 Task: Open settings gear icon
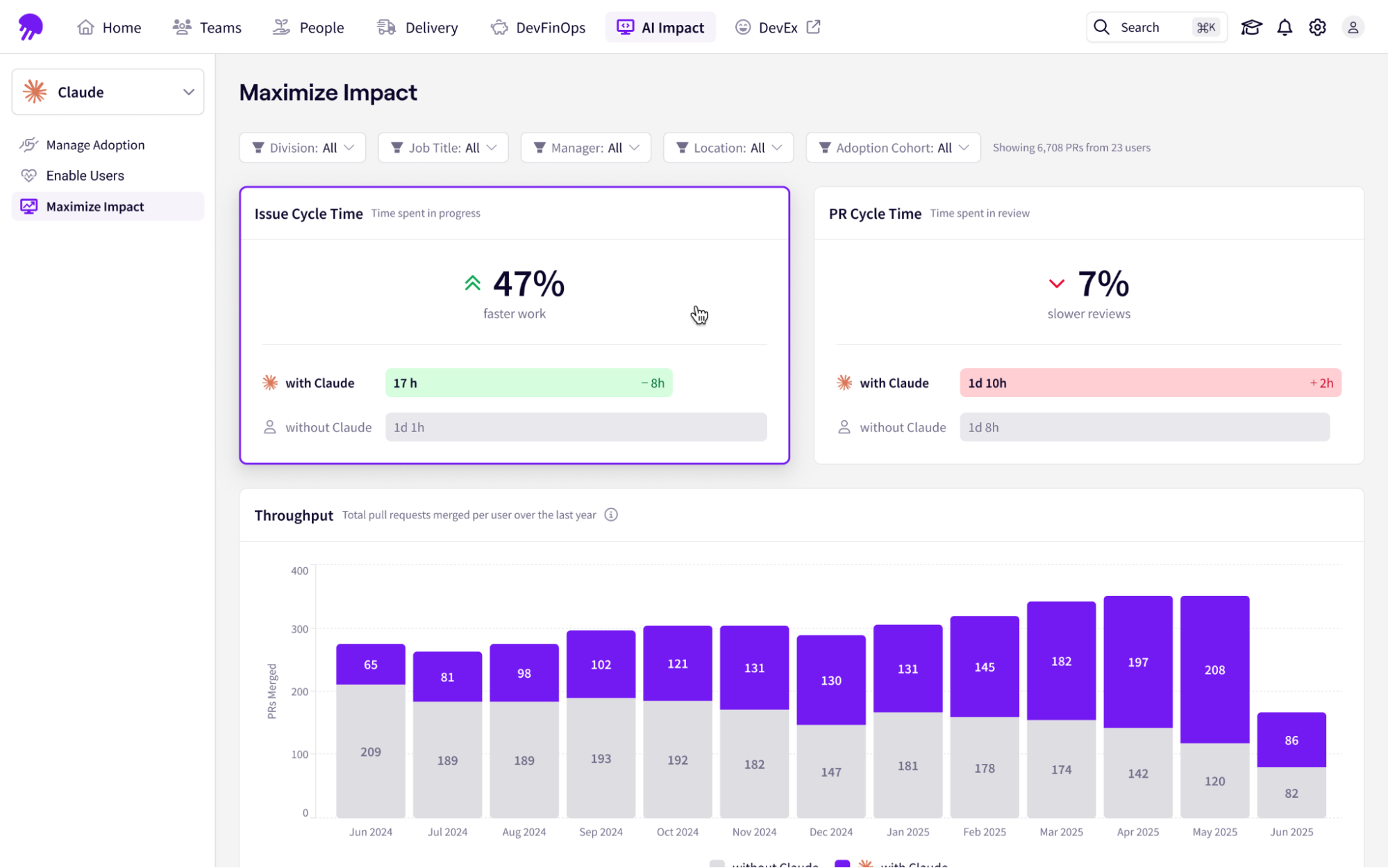[1317, 27]
